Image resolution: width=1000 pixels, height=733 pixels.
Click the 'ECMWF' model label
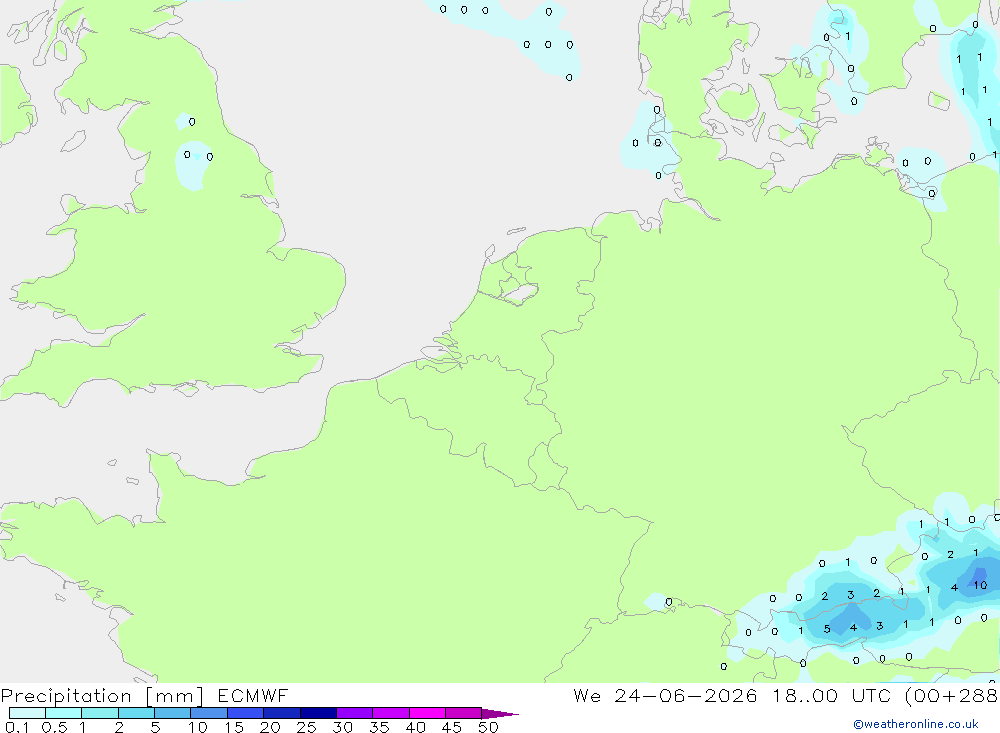tap(253, 695)
